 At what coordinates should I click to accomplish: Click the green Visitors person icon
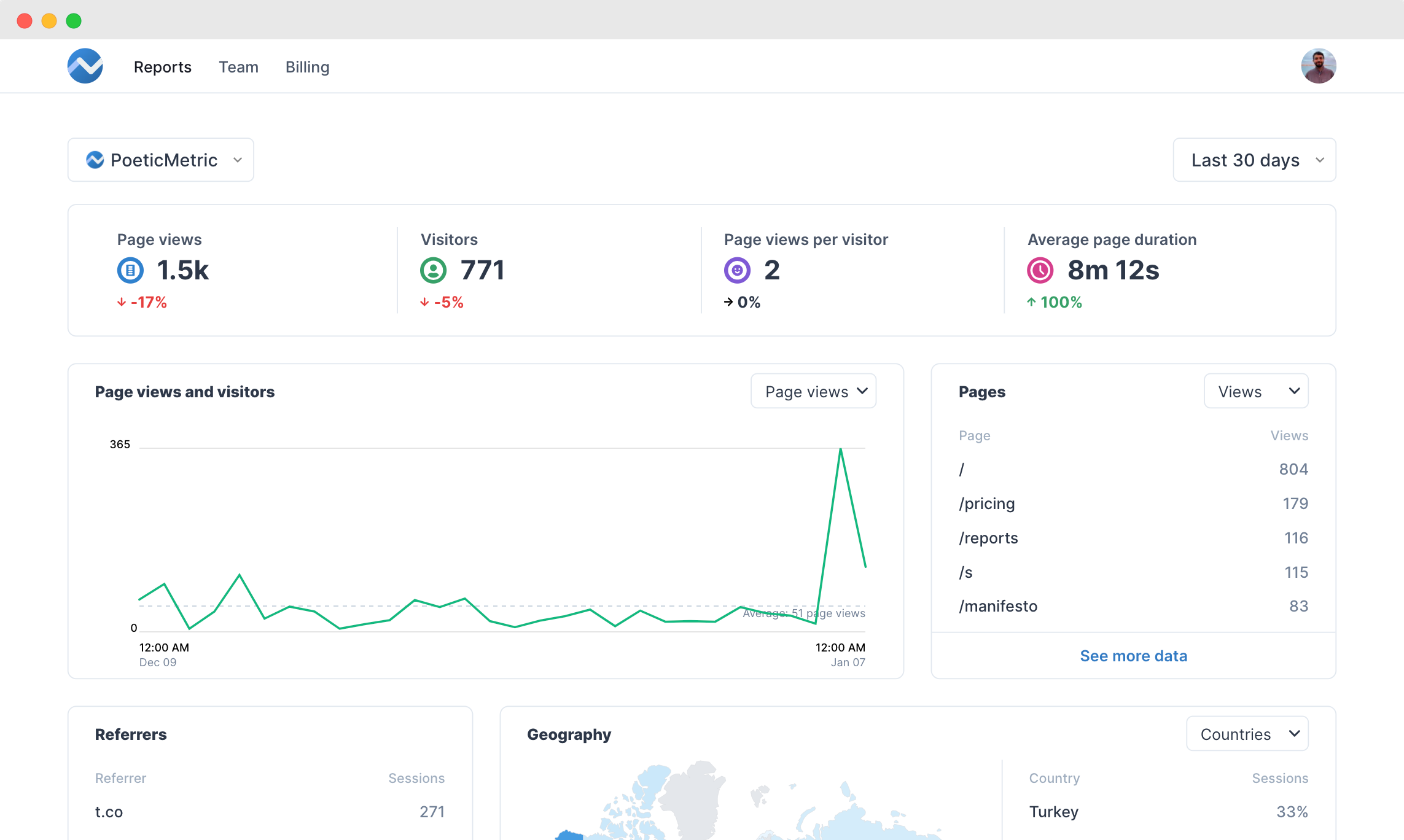click(x=434, y=270)
